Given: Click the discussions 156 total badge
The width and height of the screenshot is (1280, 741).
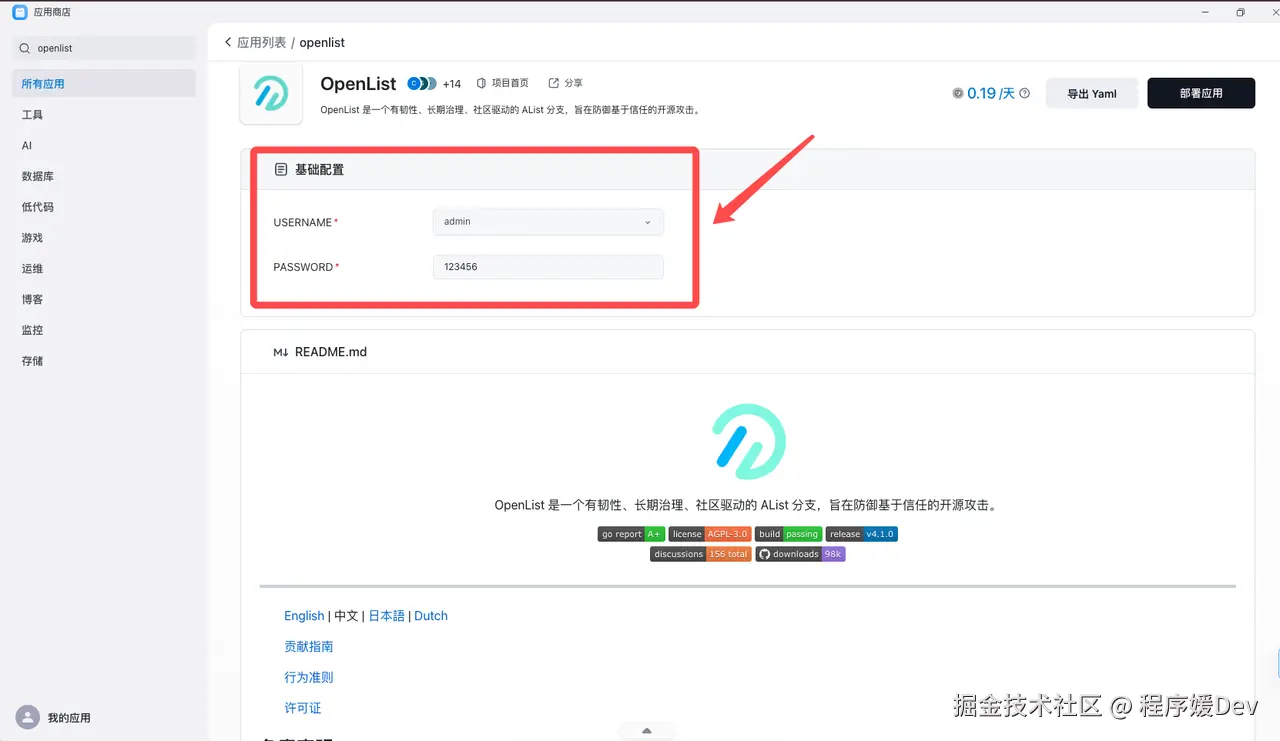Looking at the screenshot, I should point(700,554).
